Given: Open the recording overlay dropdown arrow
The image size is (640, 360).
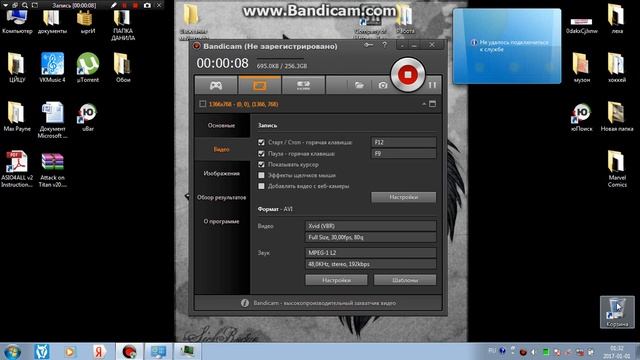Looking at the screenshot, I should pyautogui.click(x=5, y=5).
